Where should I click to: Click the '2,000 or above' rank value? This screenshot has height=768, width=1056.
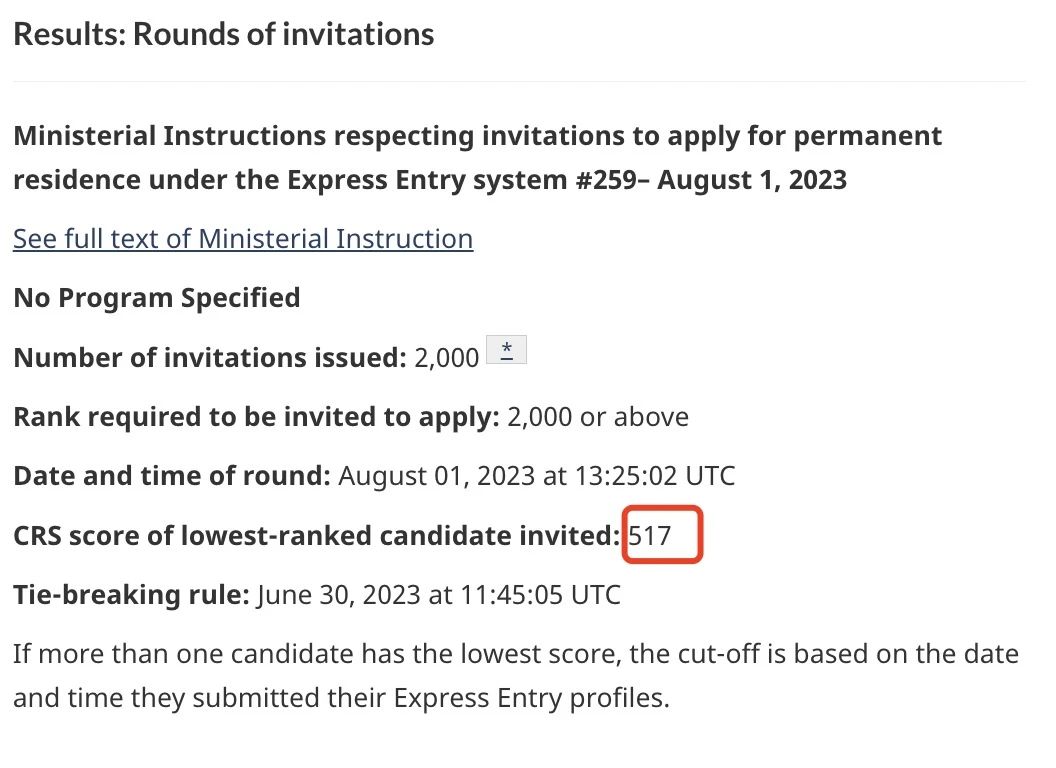(598, 417)
